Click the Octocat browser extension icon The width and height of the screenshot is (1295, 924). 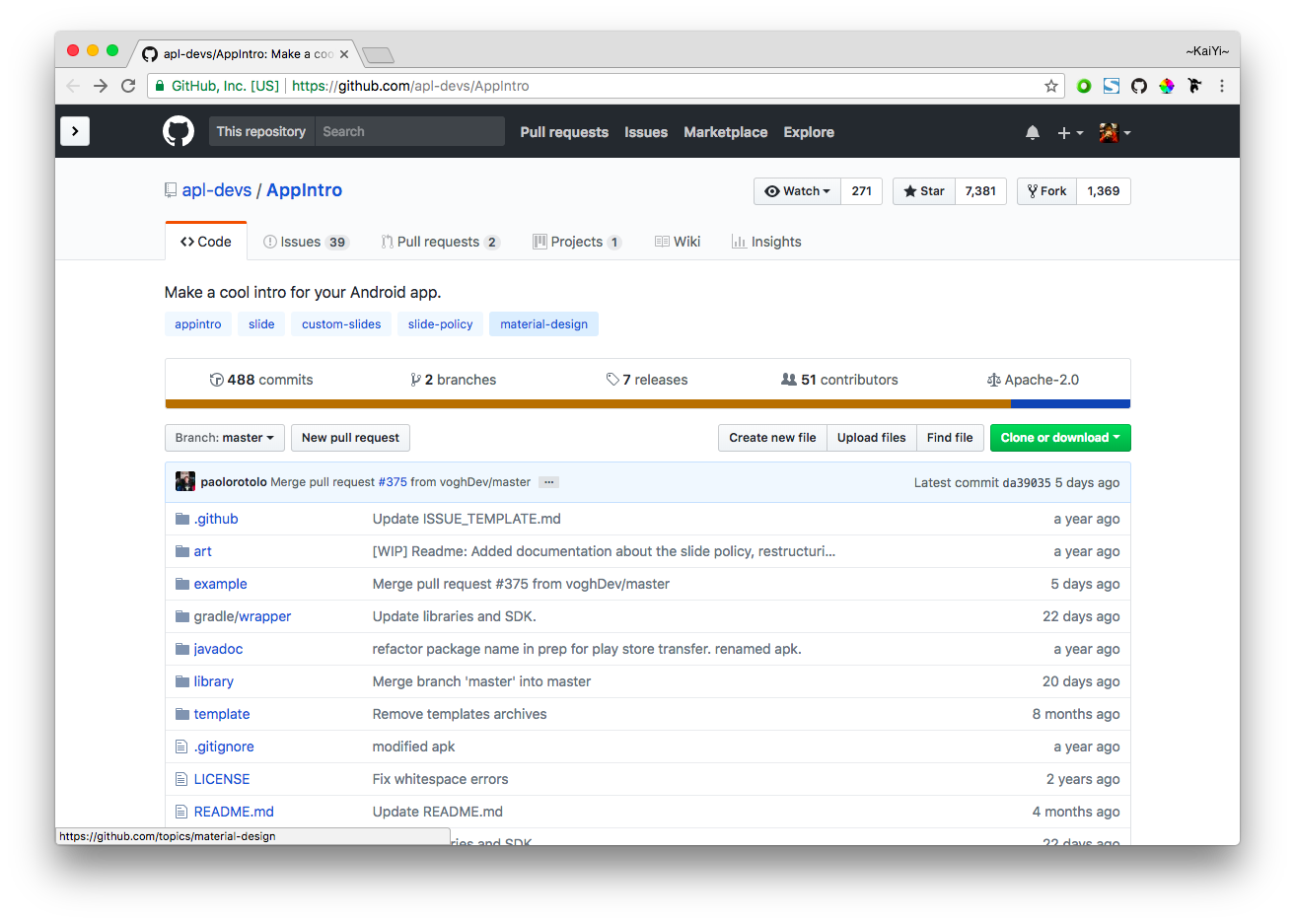[1139, 86]
